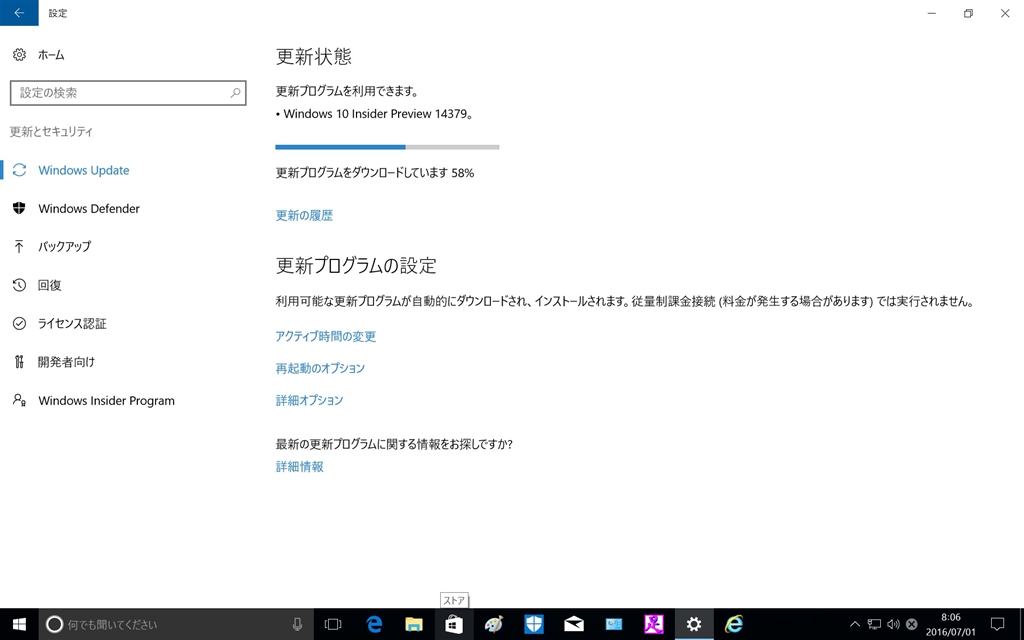1024x640 pixels.
Task: Open 再起動のオプション link
Action: tap(320, 368)
